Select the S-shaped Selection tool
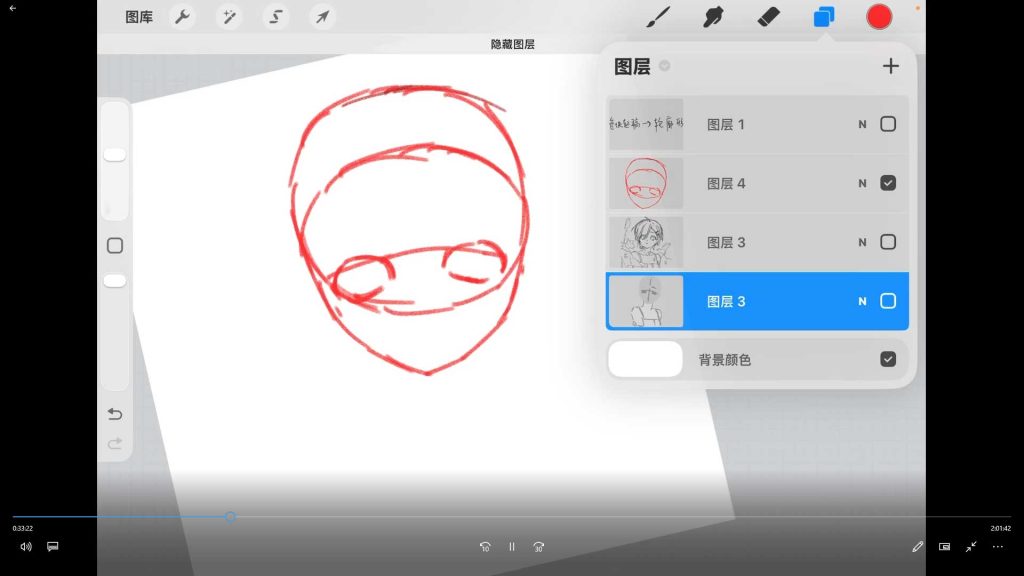The width and height of the screenshot is (1024, 576). click(x=276, y=17)
